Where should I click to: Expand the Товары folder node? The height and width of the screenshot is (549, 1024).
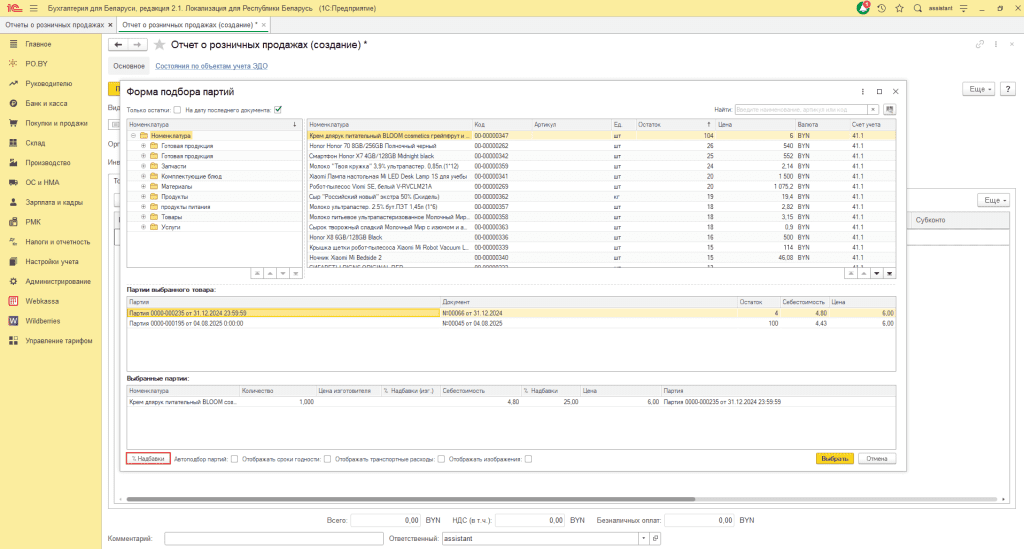(143, 217)
